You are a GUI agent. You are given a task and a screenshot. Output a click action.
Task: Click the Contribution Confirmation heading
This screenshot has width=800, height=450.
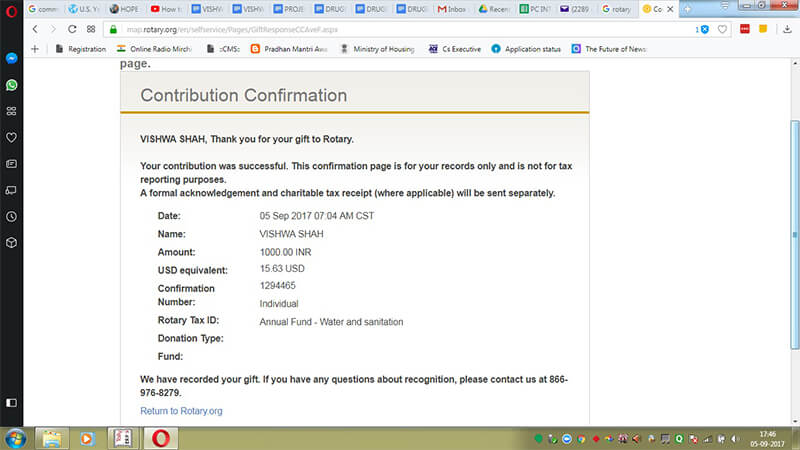click(244, 95)
